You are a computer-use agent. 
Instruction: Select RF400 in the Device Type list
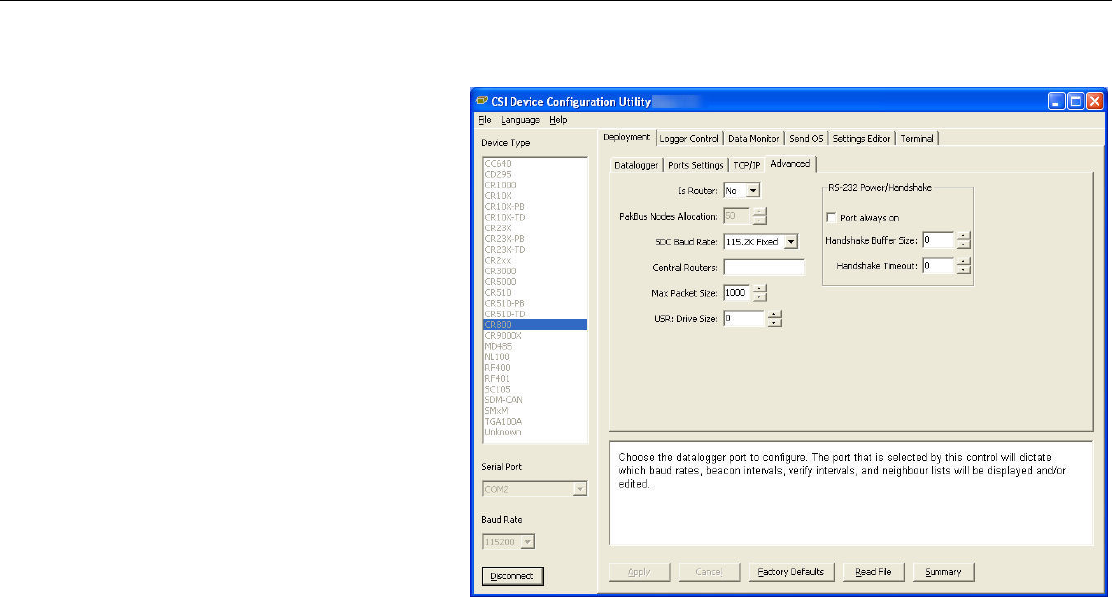tap(535, 367)
